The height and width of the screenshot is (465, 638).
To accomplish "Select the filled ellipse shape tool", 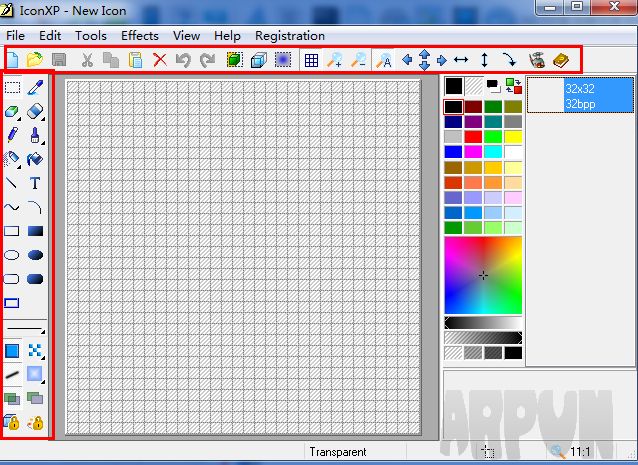I will (35, 255).
